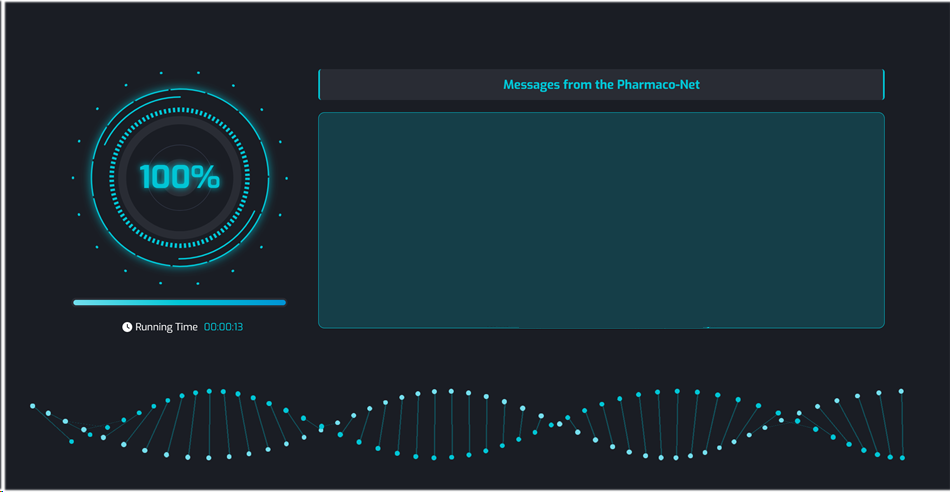Click the top-left corner of the messages panel
This screenshot has width=950, height=492.
coord(321,116)
